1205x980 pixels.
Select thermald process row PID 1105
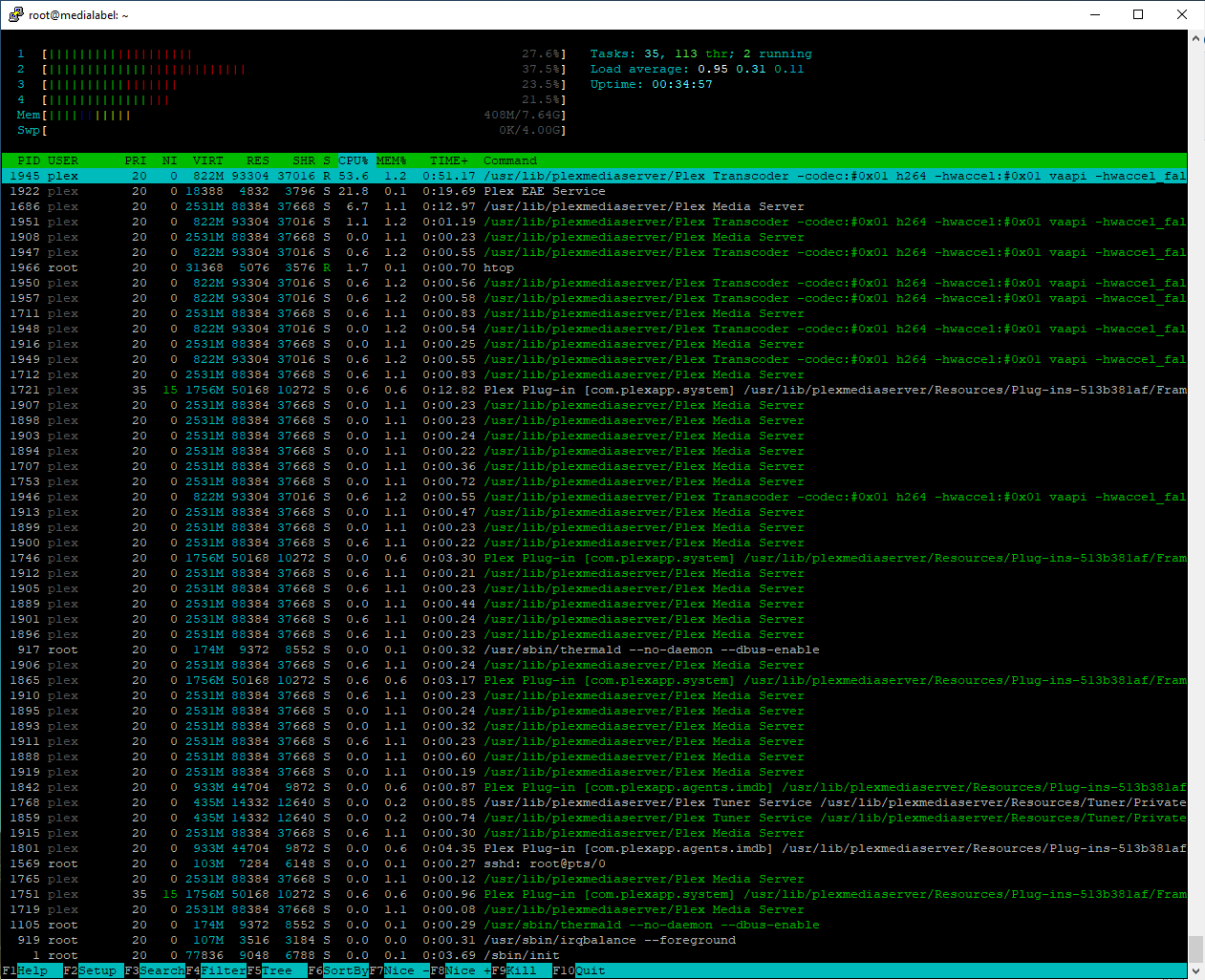click(594, 925)
